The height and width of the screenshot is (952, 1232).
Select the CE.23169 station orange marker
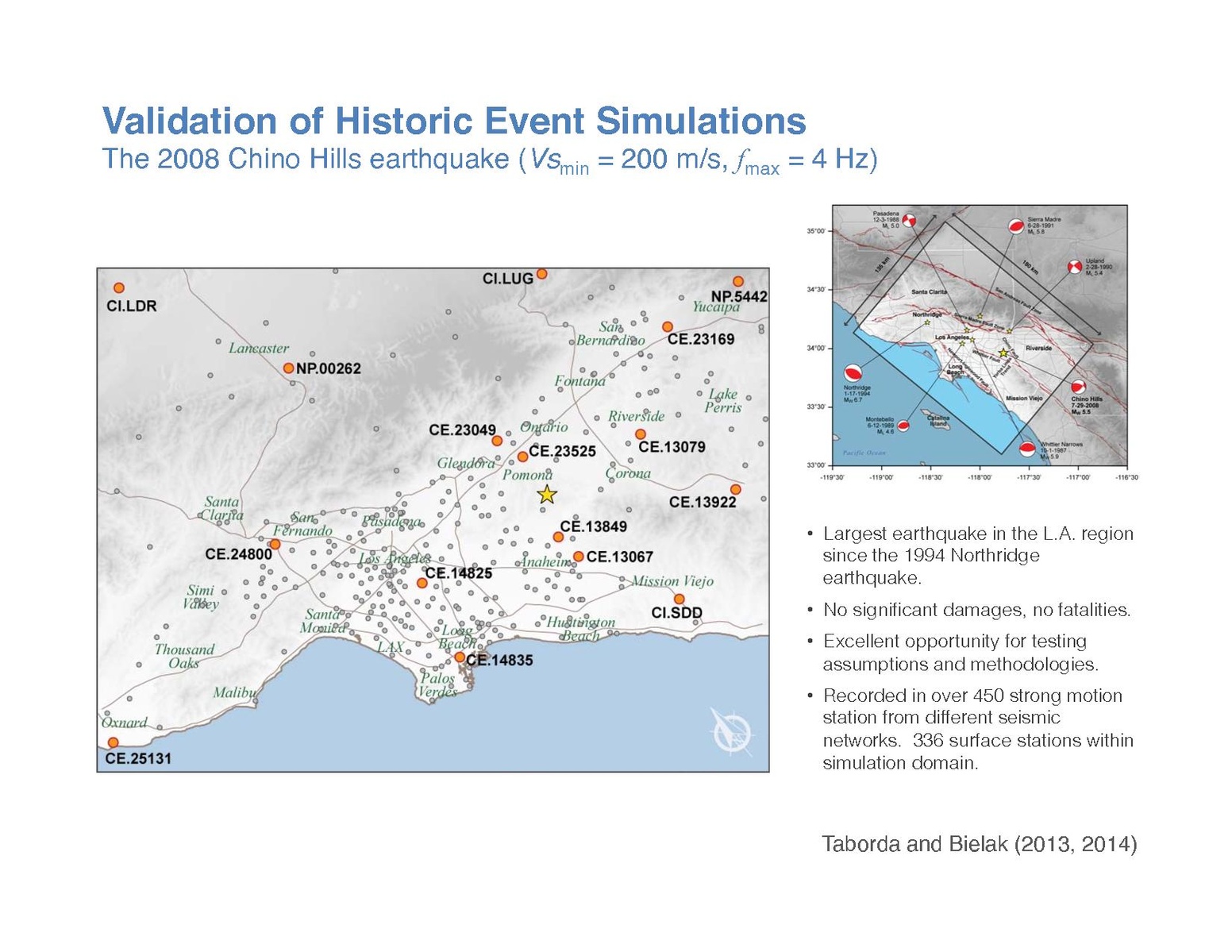click(x=668, y=327)
